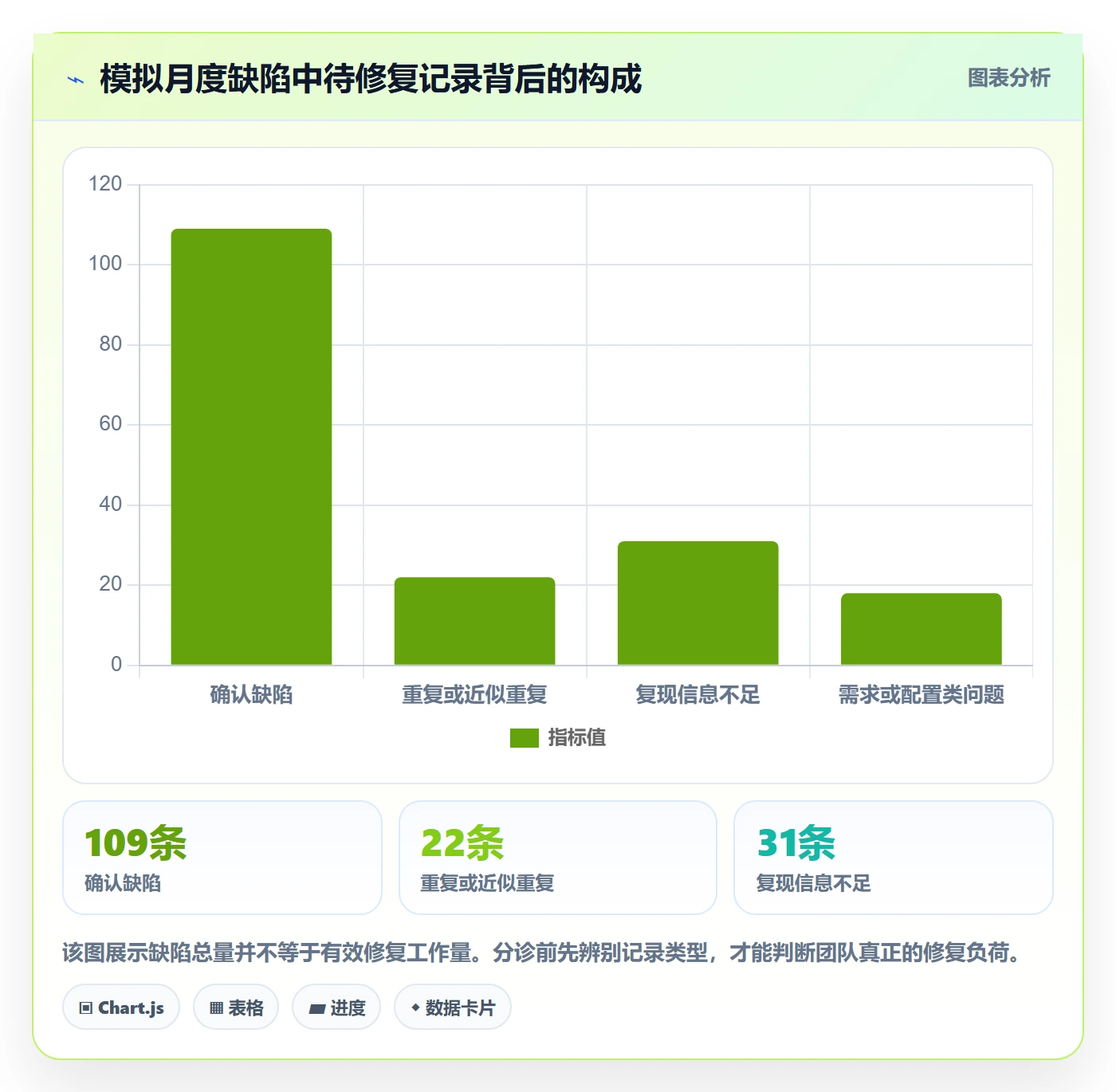The height and width of the screenshot is (1092, 1116).
Task: Click the x-axis label 重复或近似重复
Action: pos(474,695)
